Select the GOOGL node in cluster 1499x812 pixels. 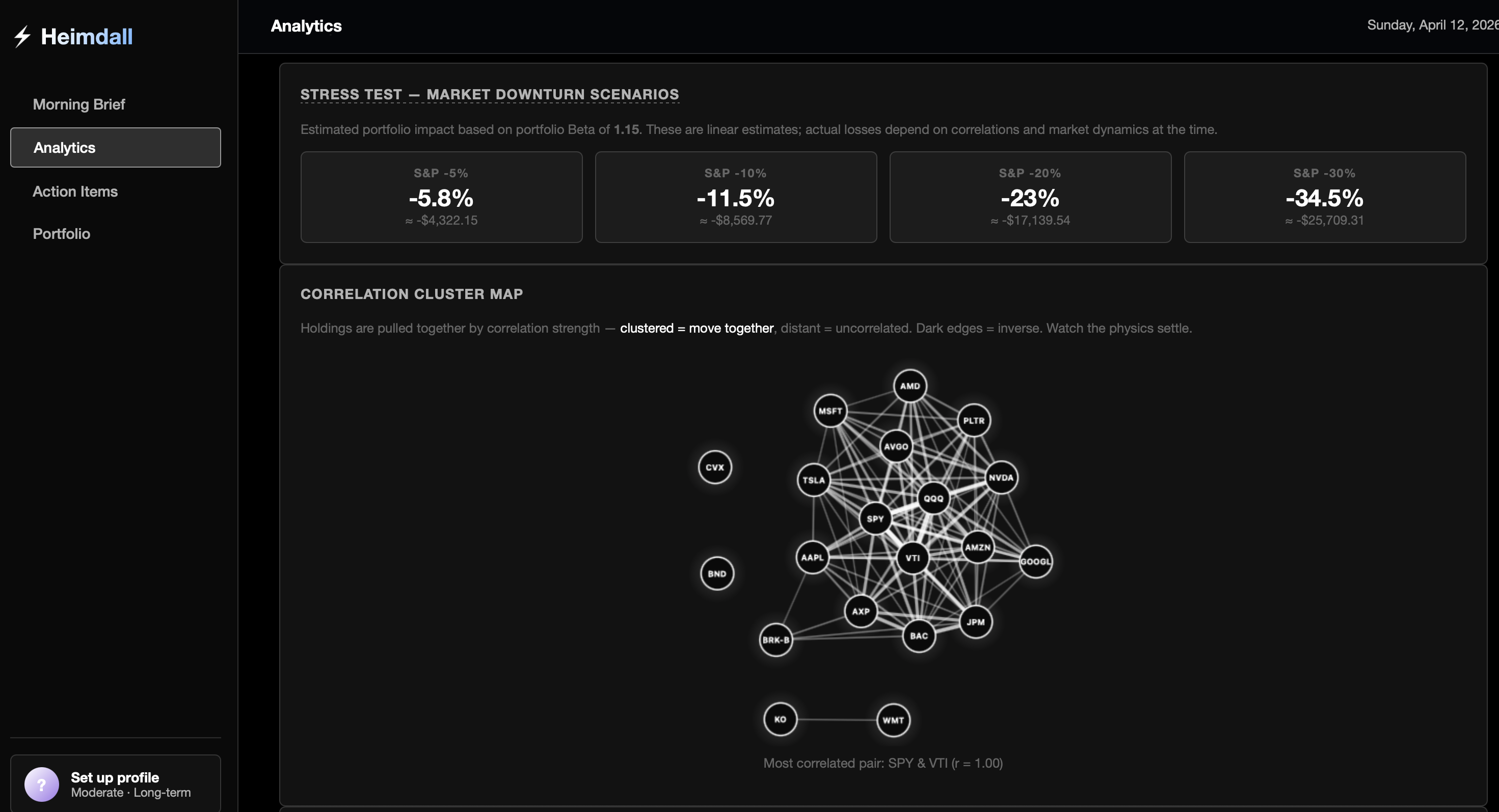1035,561
